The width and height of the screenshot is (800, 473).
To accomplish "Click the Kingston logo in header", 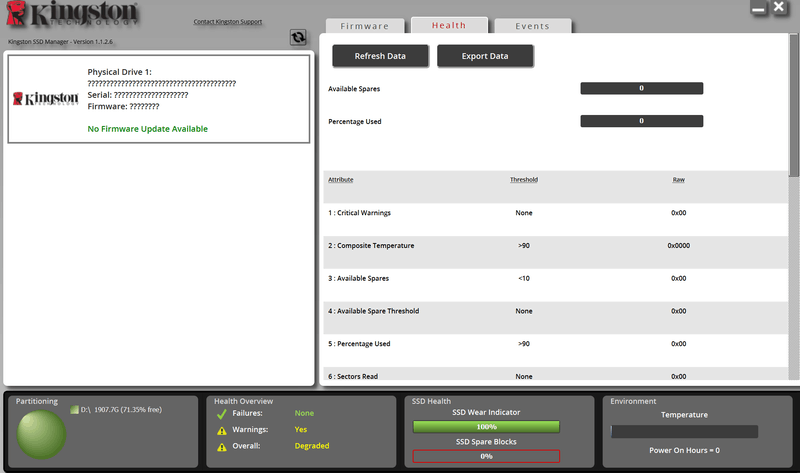I will (x=72, y=14).
